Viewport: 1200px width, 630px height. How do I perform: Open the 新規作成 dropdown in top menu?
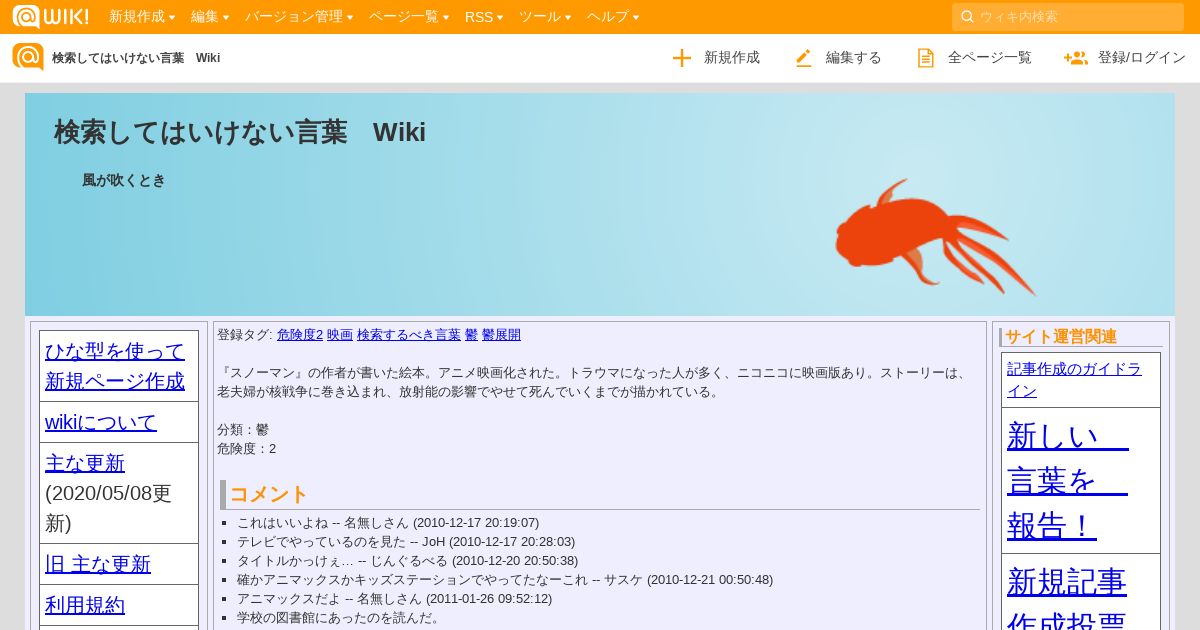point(142,17)
